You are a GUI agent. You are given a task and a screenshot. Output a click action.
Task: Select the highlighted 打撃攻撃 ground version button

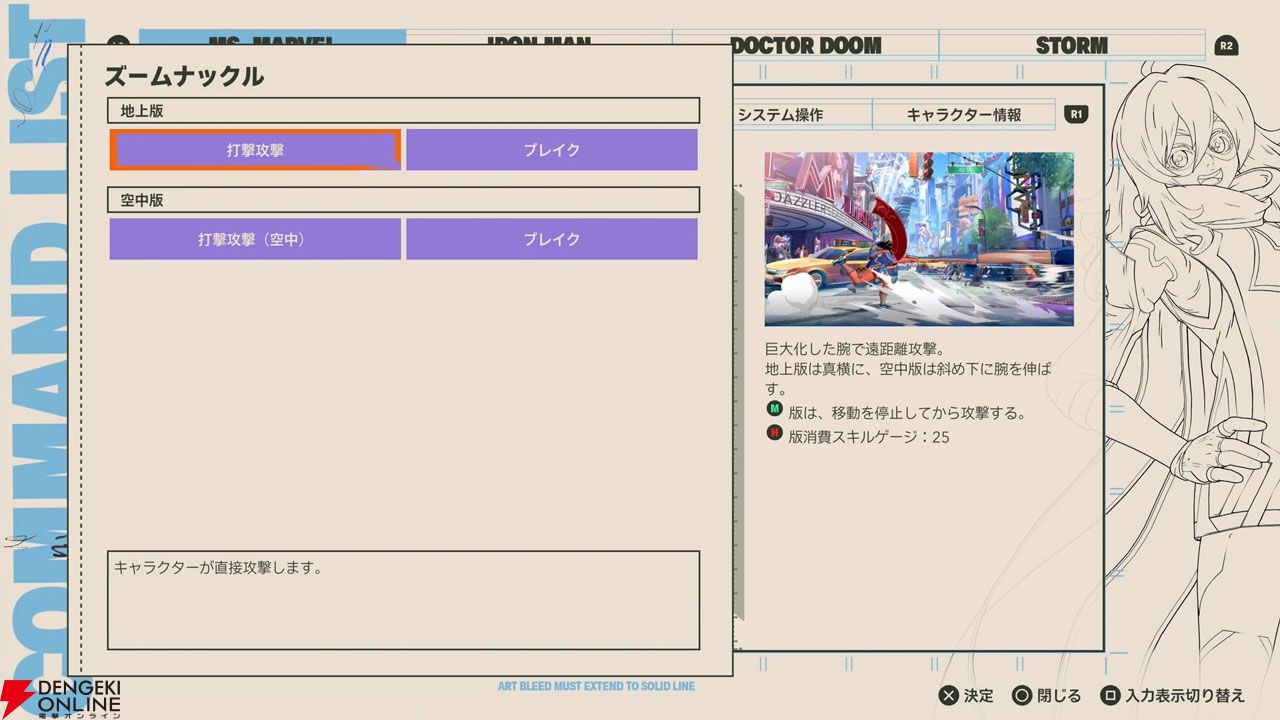tap(255, 150)
